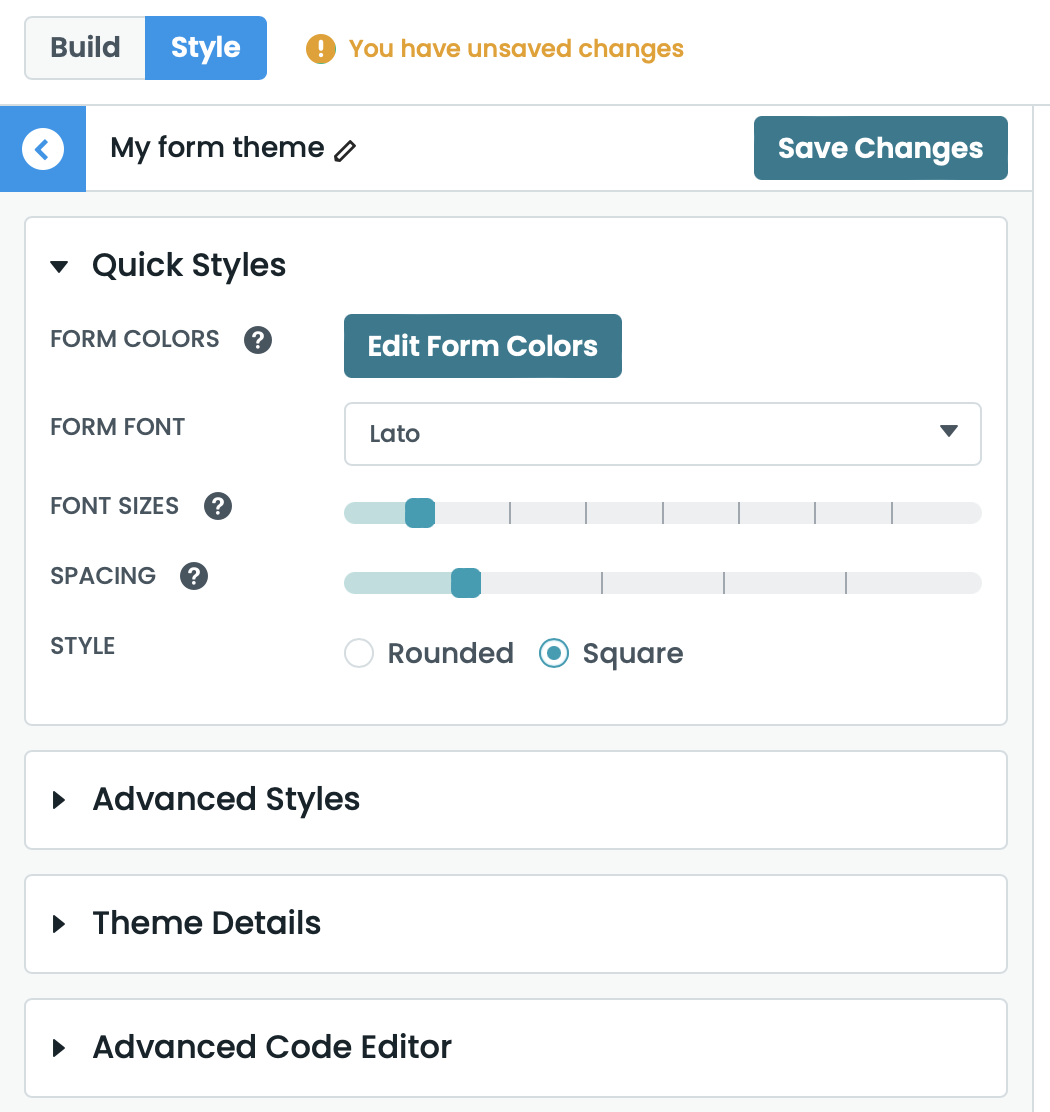
Task: Open the Form Font dropdown
Action: coord(662,434)
